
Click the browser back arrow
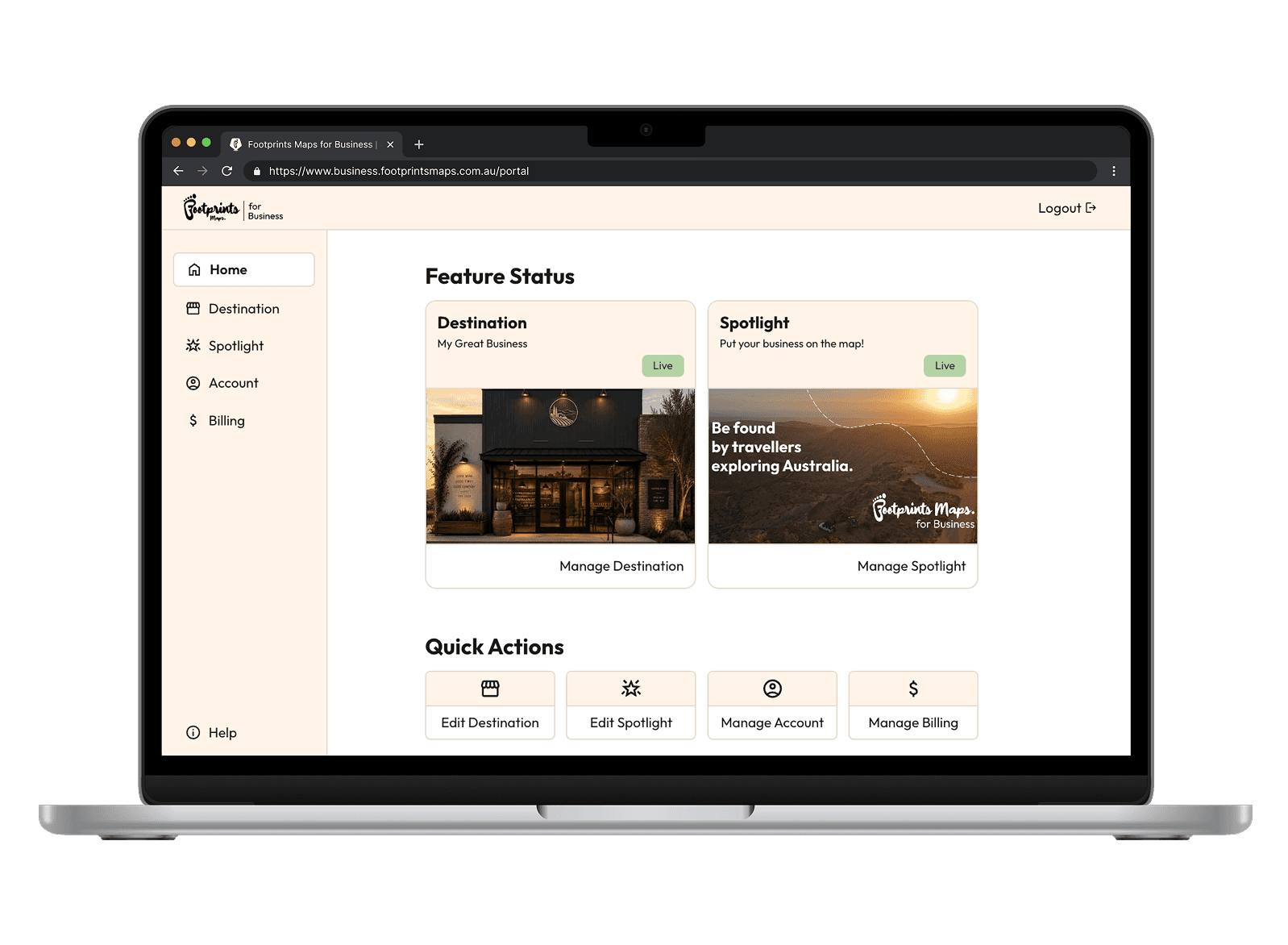click(x=178, y=171)
